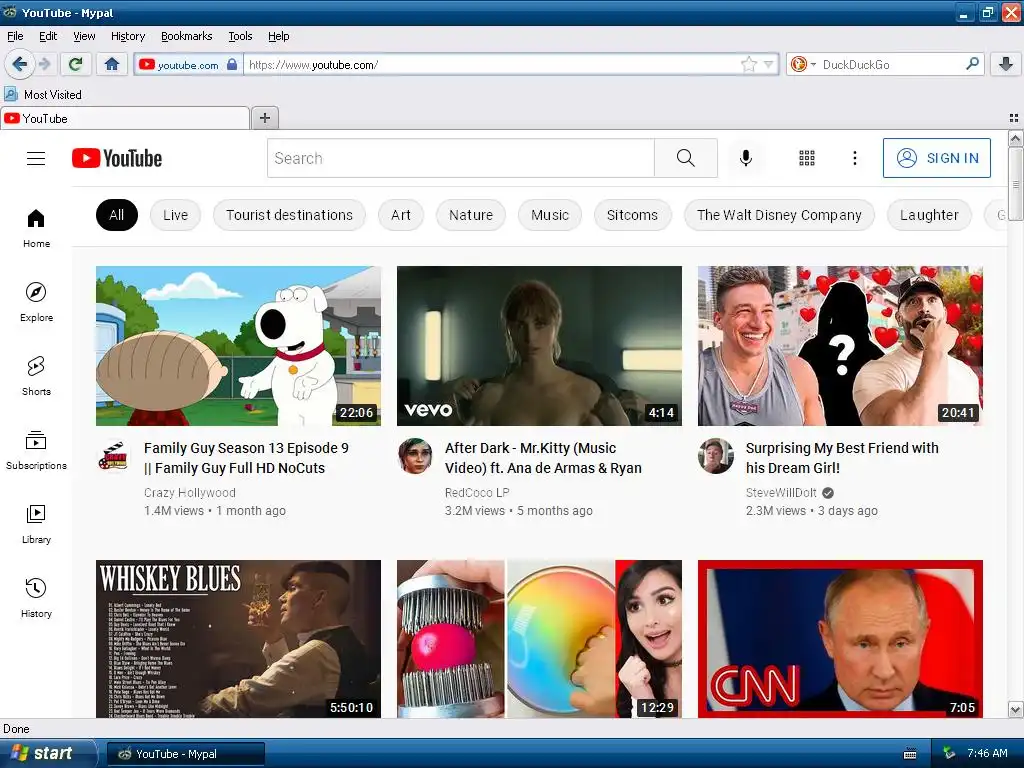Open the Help menu
1024x768 pixels.
[278, 36]
